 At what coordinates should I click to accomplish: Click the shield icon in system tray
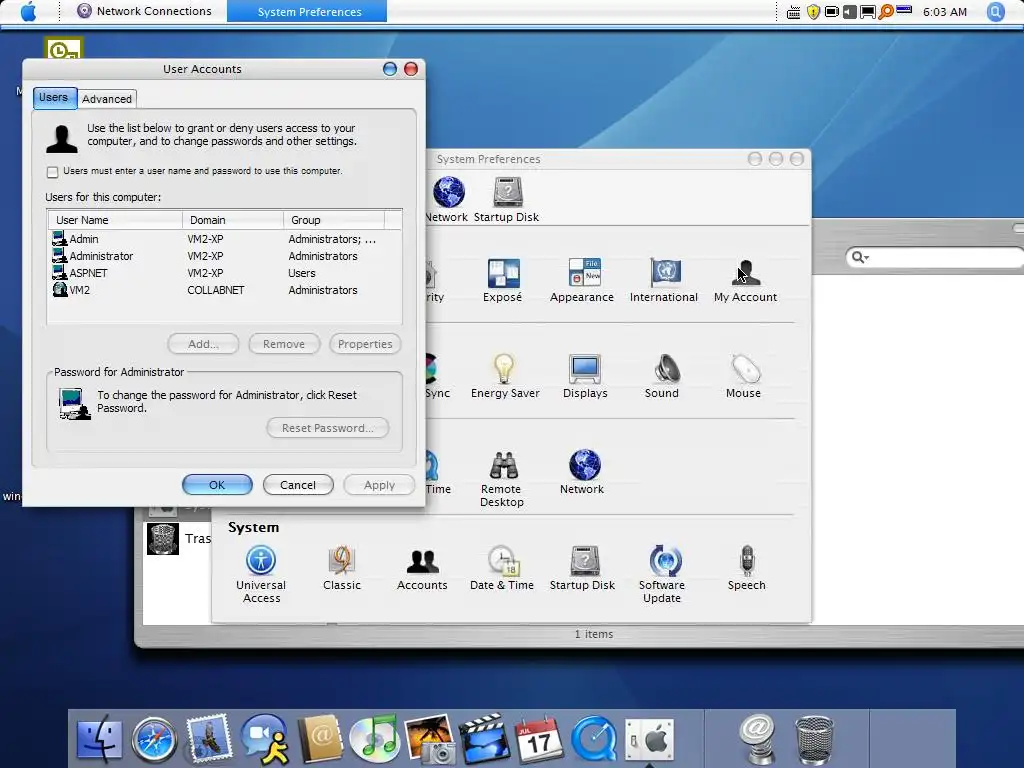813,12
